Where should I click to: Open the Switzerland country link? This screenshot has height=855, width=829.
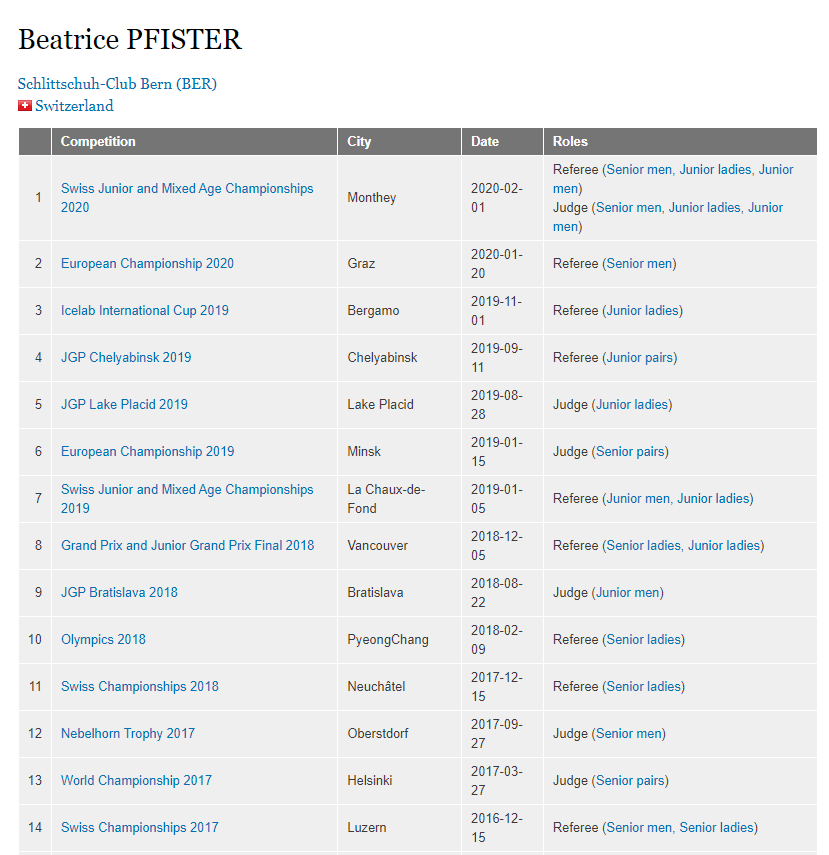tap(74, 106)
